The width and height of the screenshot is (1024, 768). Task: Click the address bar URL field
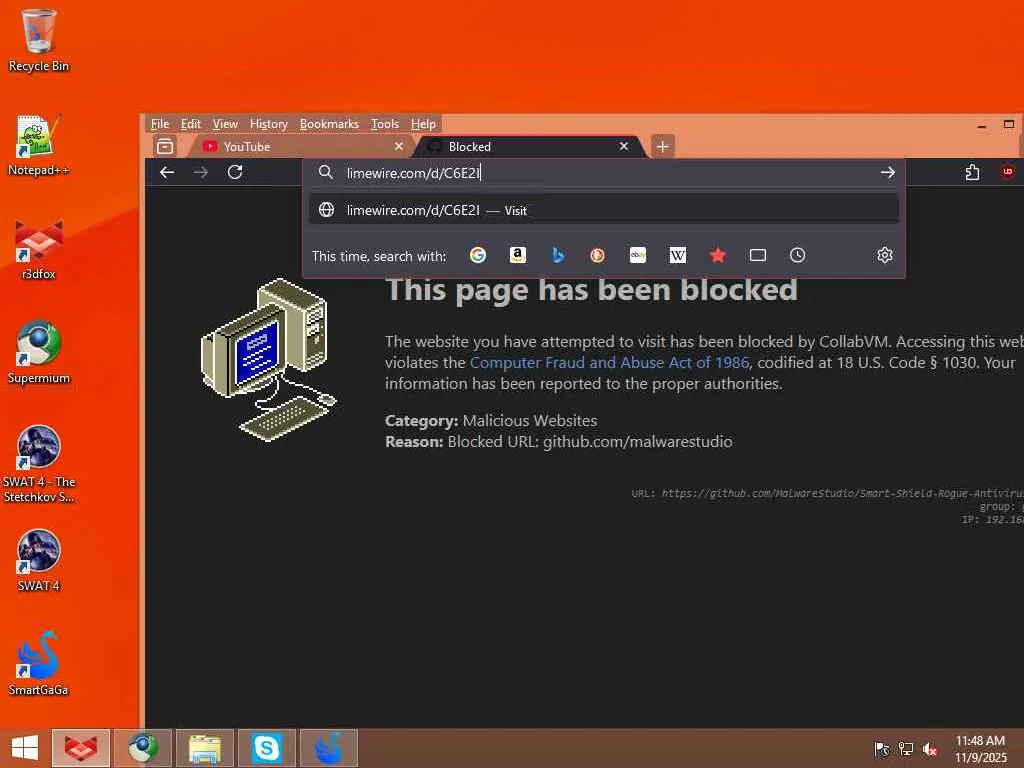pyautogui.click(x=604, y=173)
